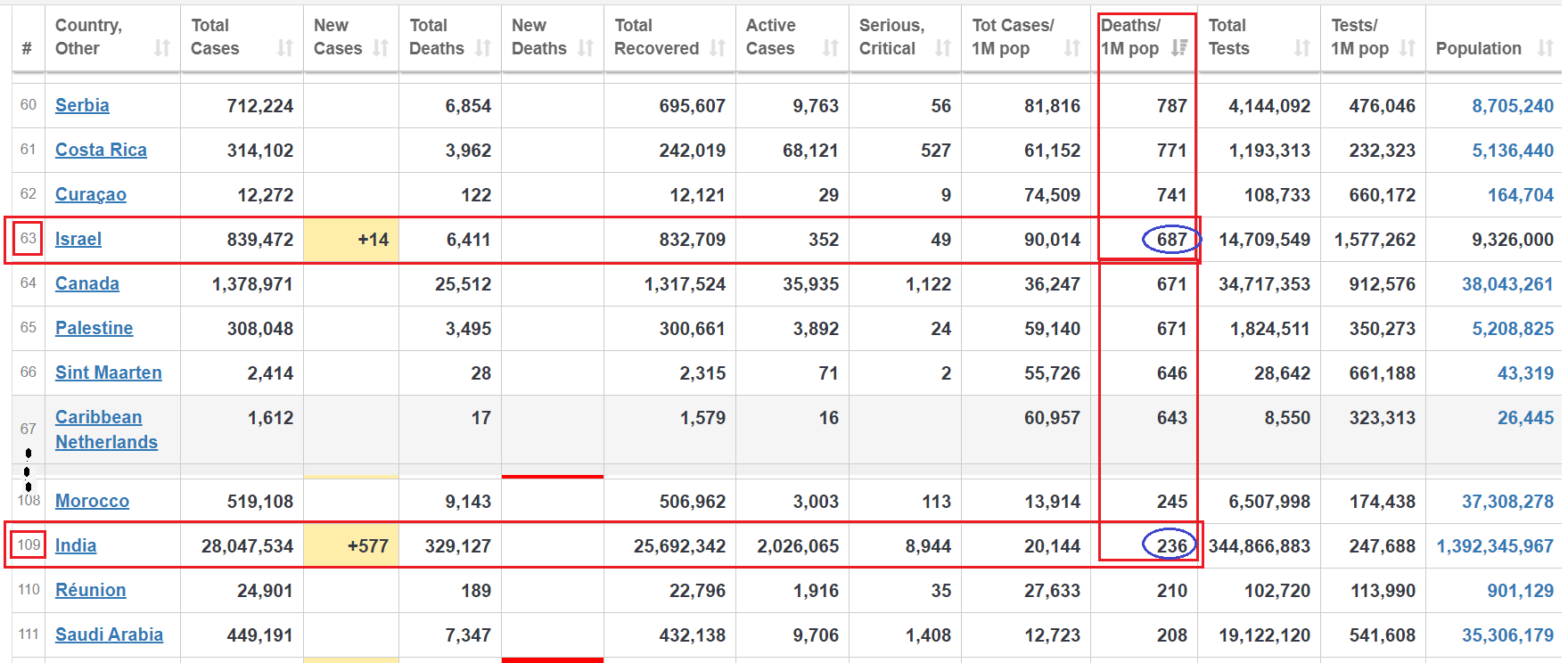Click the # column header

click(27, 48)
